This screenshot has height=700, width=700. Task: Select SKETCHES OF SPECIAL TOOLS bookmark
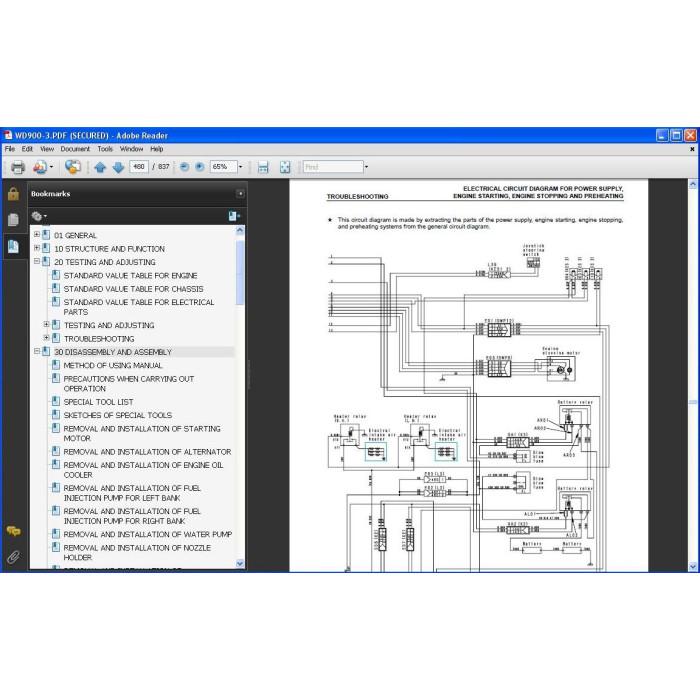click(118, 415)
